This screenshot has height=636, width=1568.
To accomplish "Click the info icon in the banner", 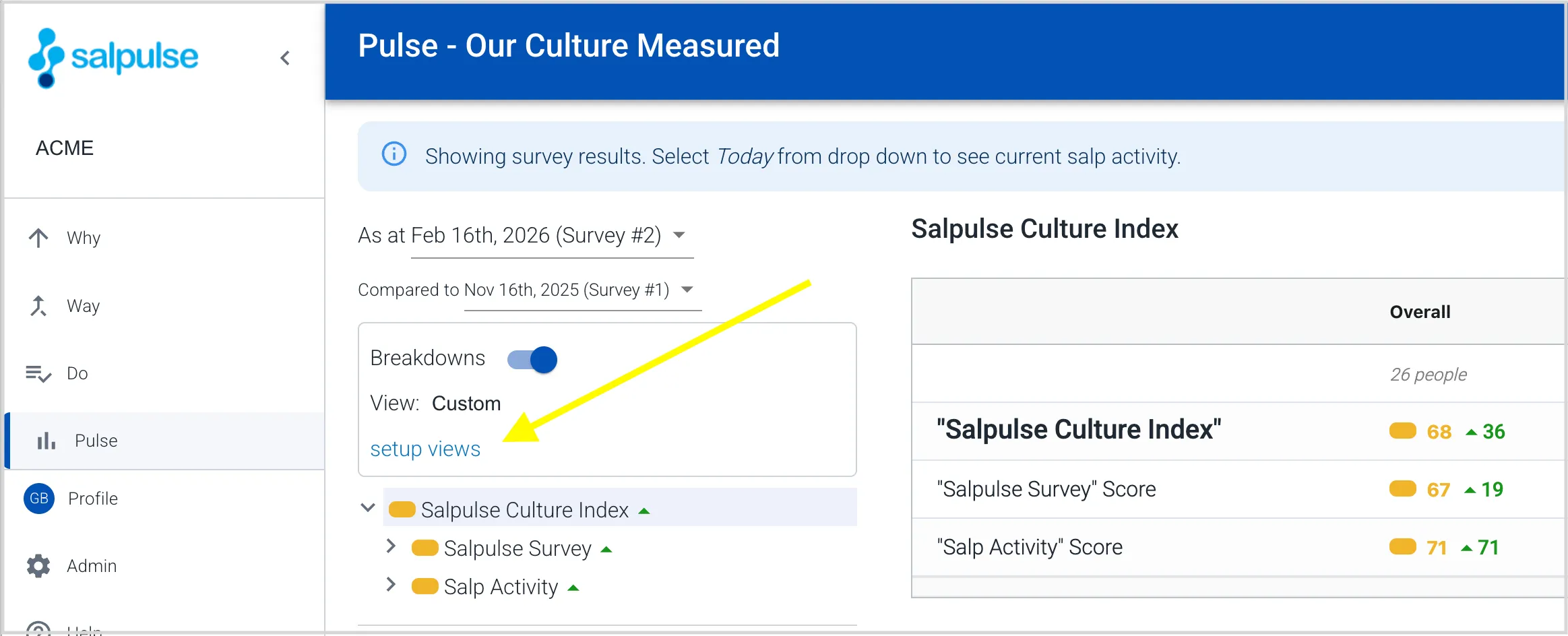I will click(394, 154).
